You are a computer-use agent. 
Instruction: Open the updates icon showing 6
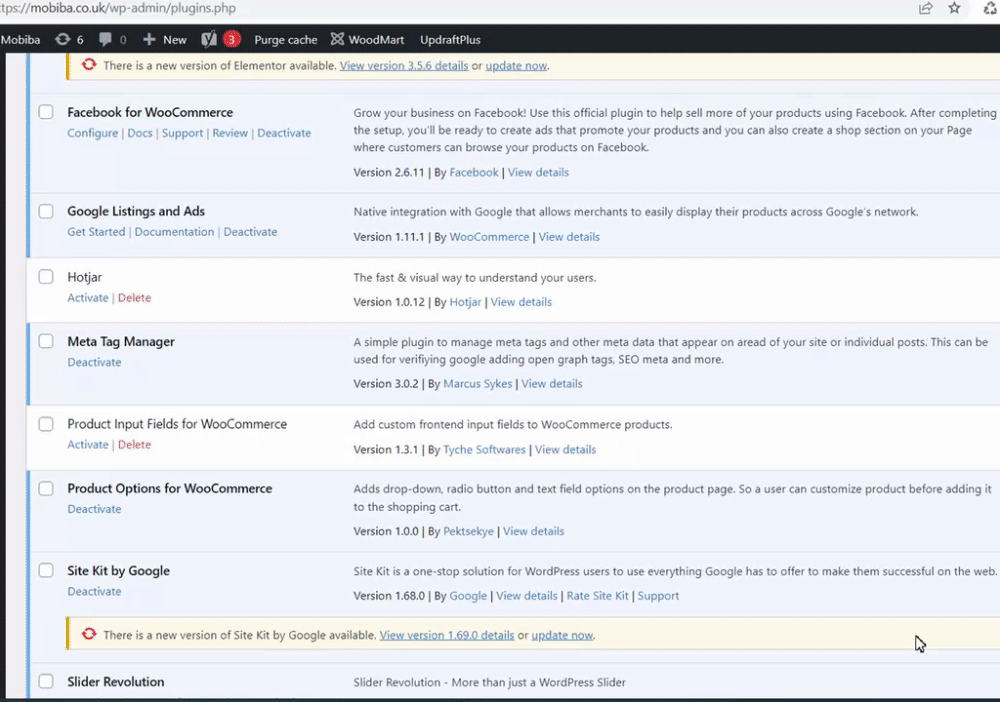click(x=62, y=40)
